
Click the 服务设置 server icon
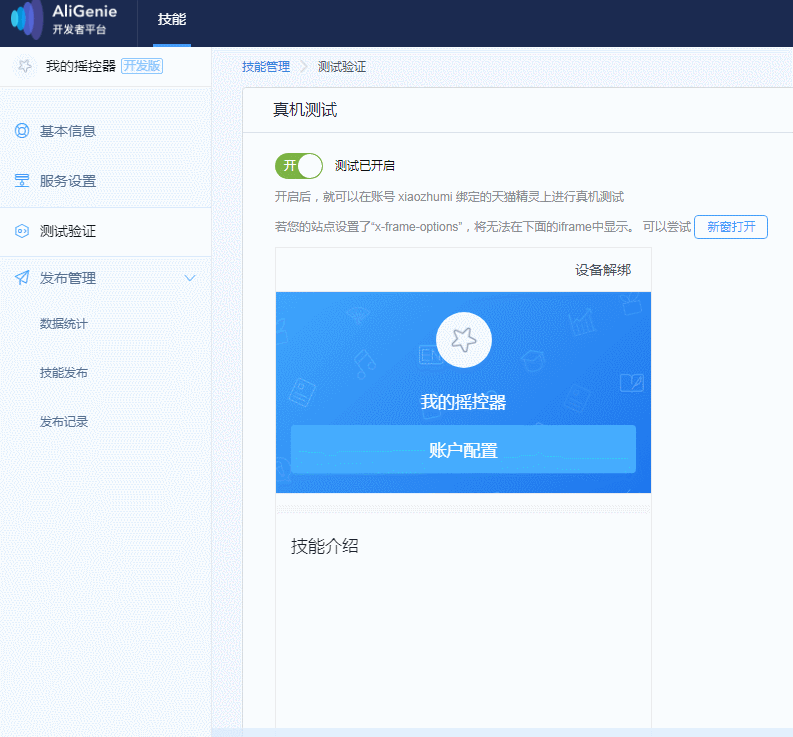[x=22, y=181]
